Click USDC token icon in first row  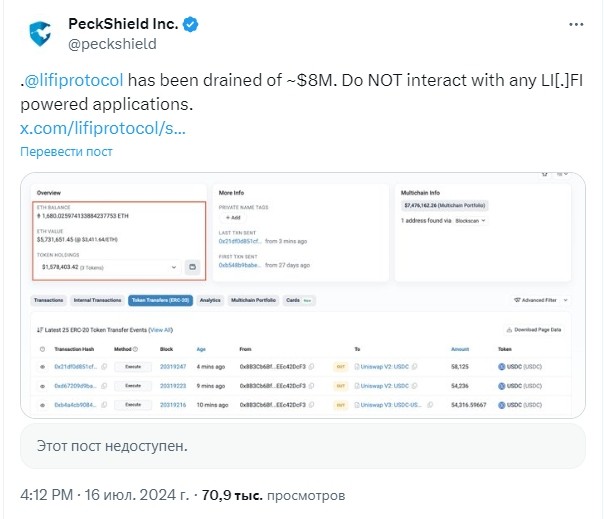pyautogui.click(x=501, y=366)
